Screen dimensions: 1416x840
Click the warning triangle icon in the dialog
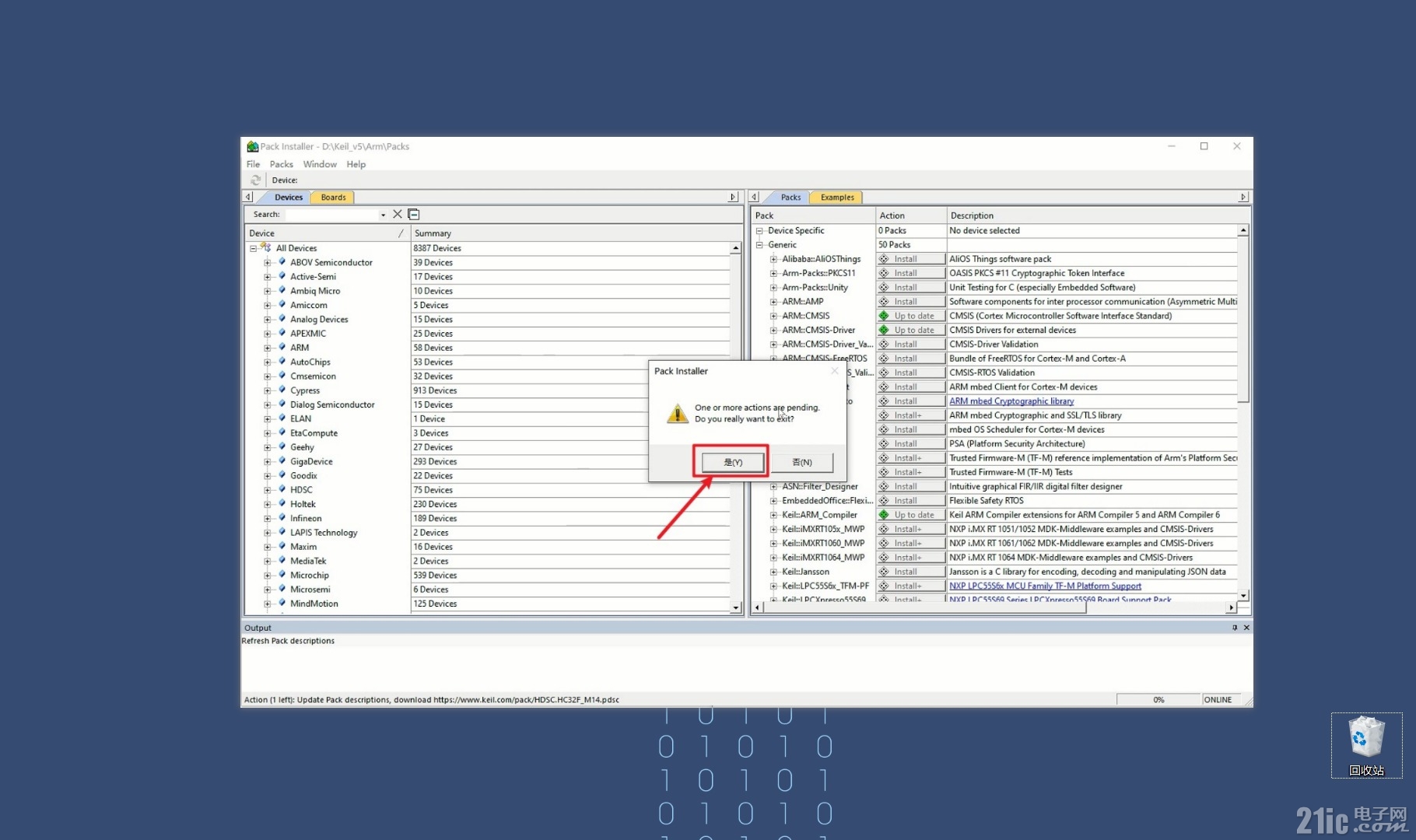pyautogui.click(x=678, y=413)
